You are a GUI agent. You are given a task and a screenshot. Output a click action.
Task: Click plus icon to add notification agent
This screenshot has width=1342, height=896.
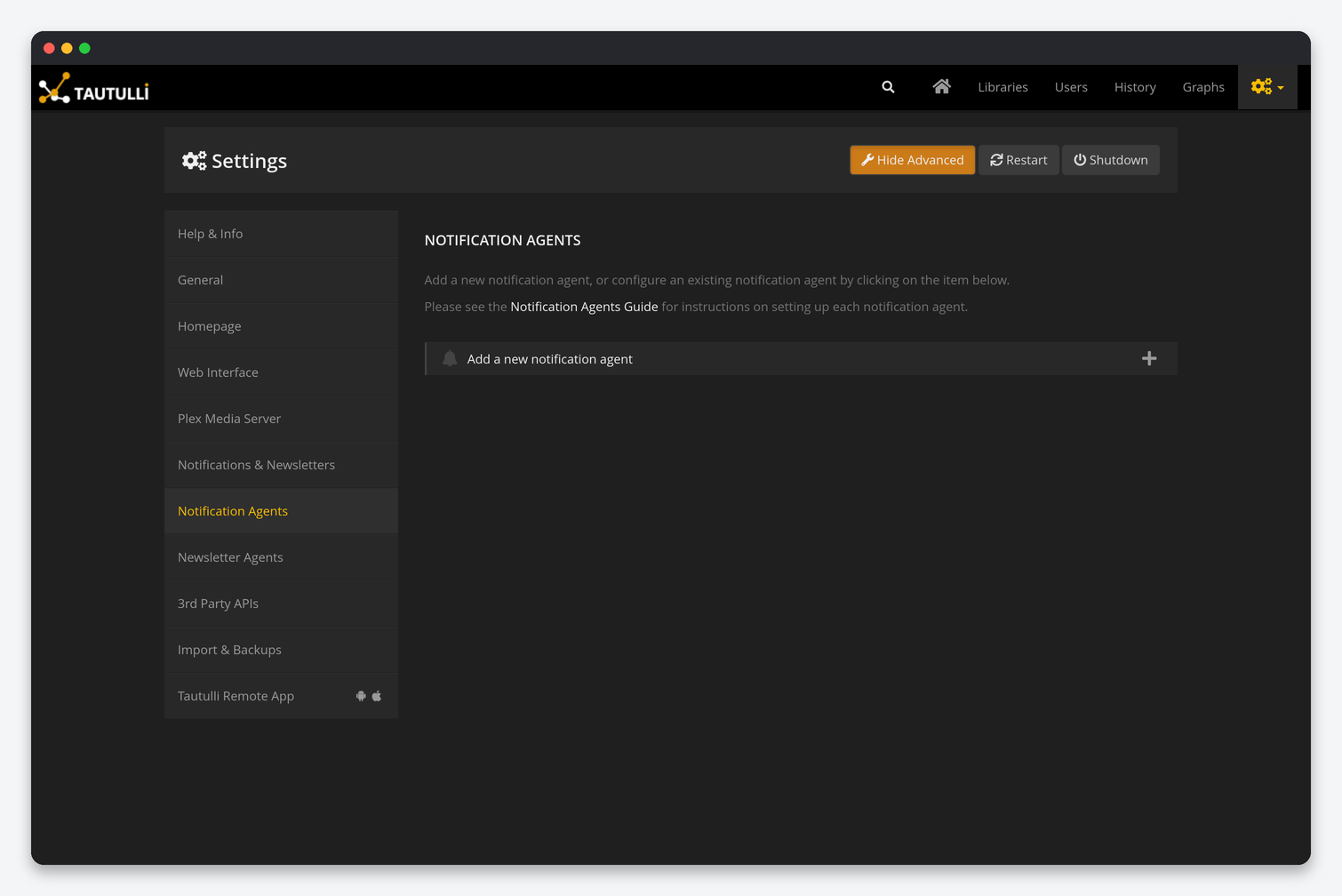(x=1149, y=358)
